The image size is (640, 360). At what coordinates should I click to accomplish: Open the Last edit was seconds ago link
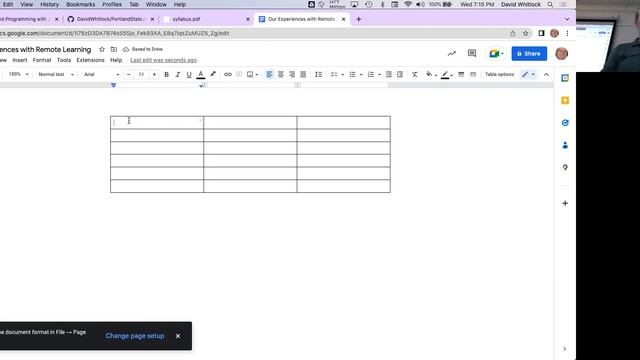click(x=163, y=60)
